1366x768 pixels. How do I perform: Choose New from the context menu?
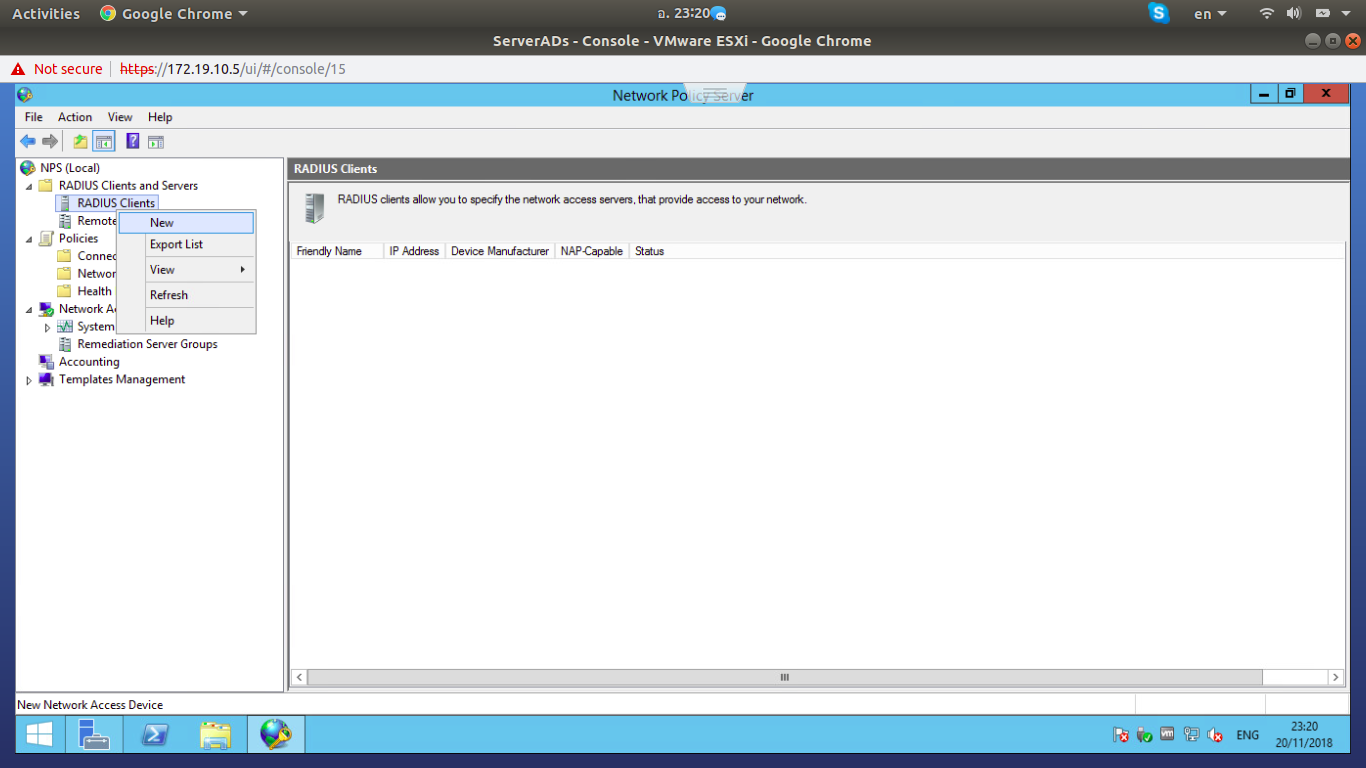(x=186, y=223)
